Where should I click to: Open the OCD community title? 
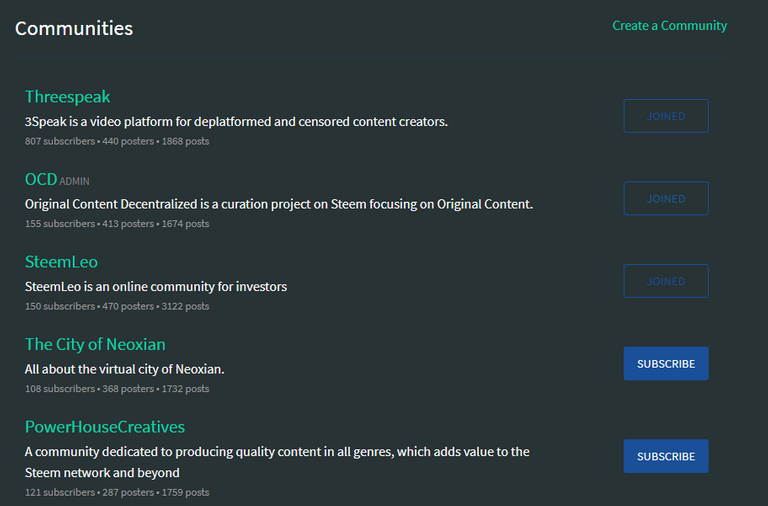(41, 180)
